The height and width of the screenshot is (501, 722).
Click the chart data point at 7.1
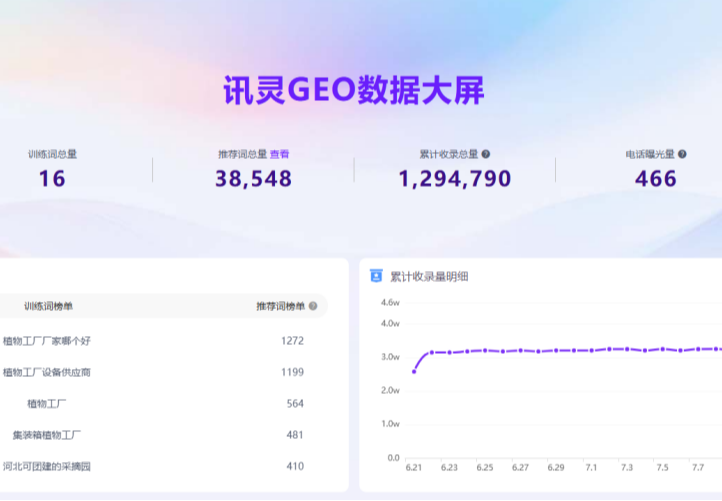point(592,350)
